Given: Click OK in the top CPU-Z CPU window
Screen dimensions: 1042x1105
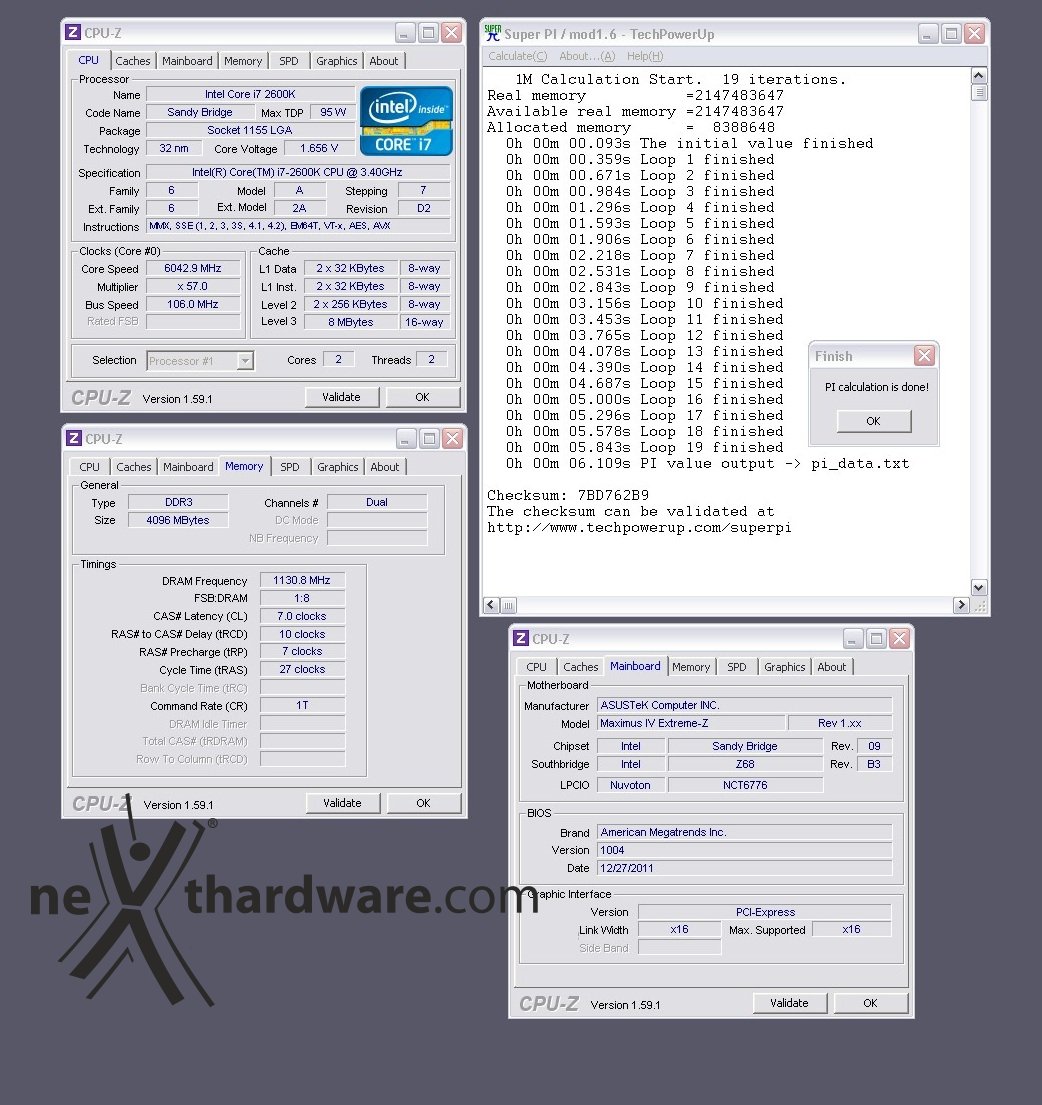Looking at the screenshot, I should tap(423, 397).
